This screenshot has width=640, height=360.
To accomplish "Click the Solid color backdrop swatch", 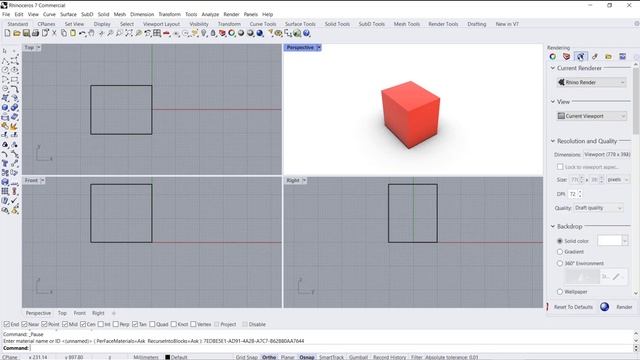I will point(609,241).
